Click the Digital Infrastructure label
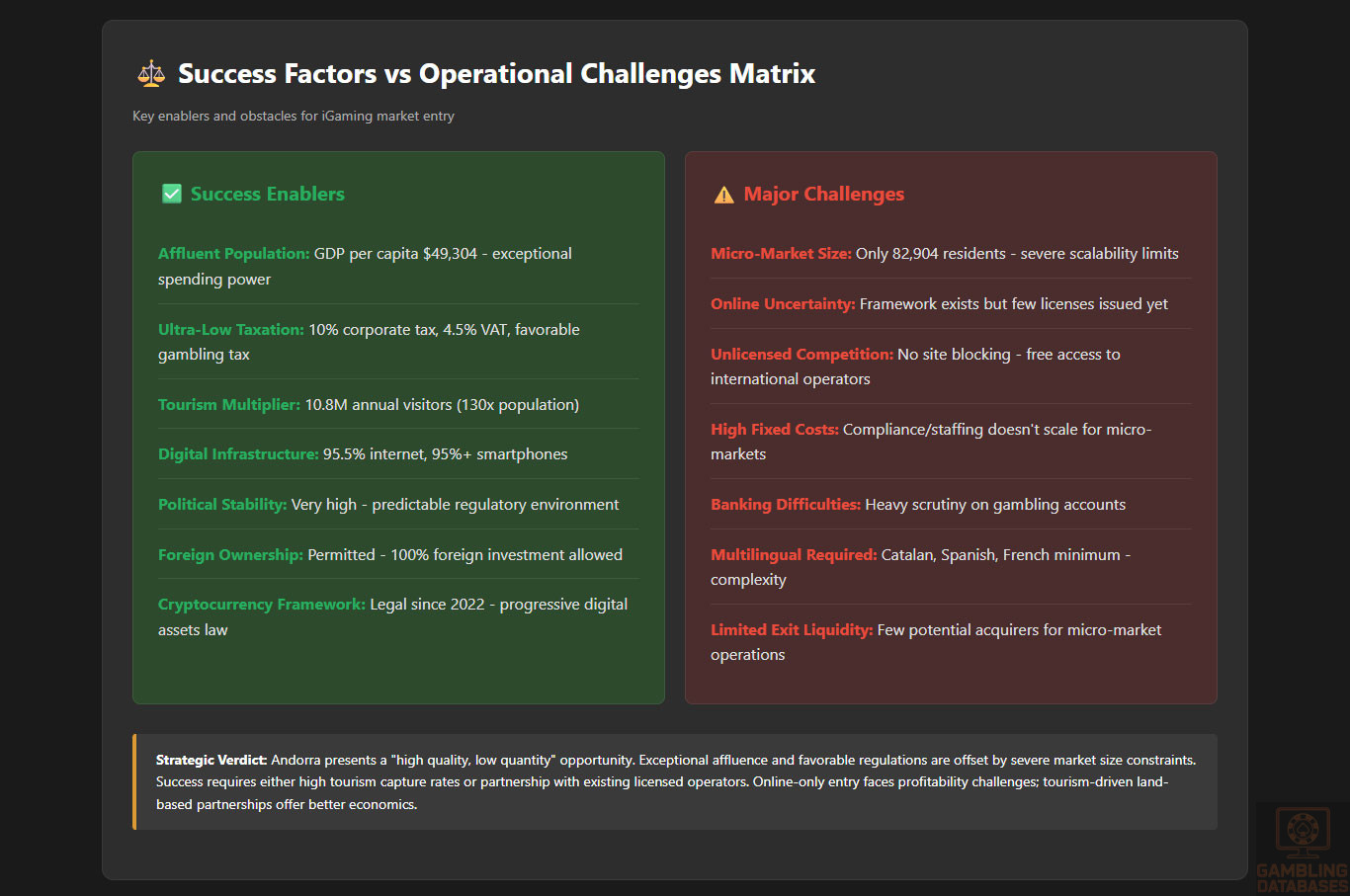The height and width of the screenshot is (896, 1350). tap(238, 454)
